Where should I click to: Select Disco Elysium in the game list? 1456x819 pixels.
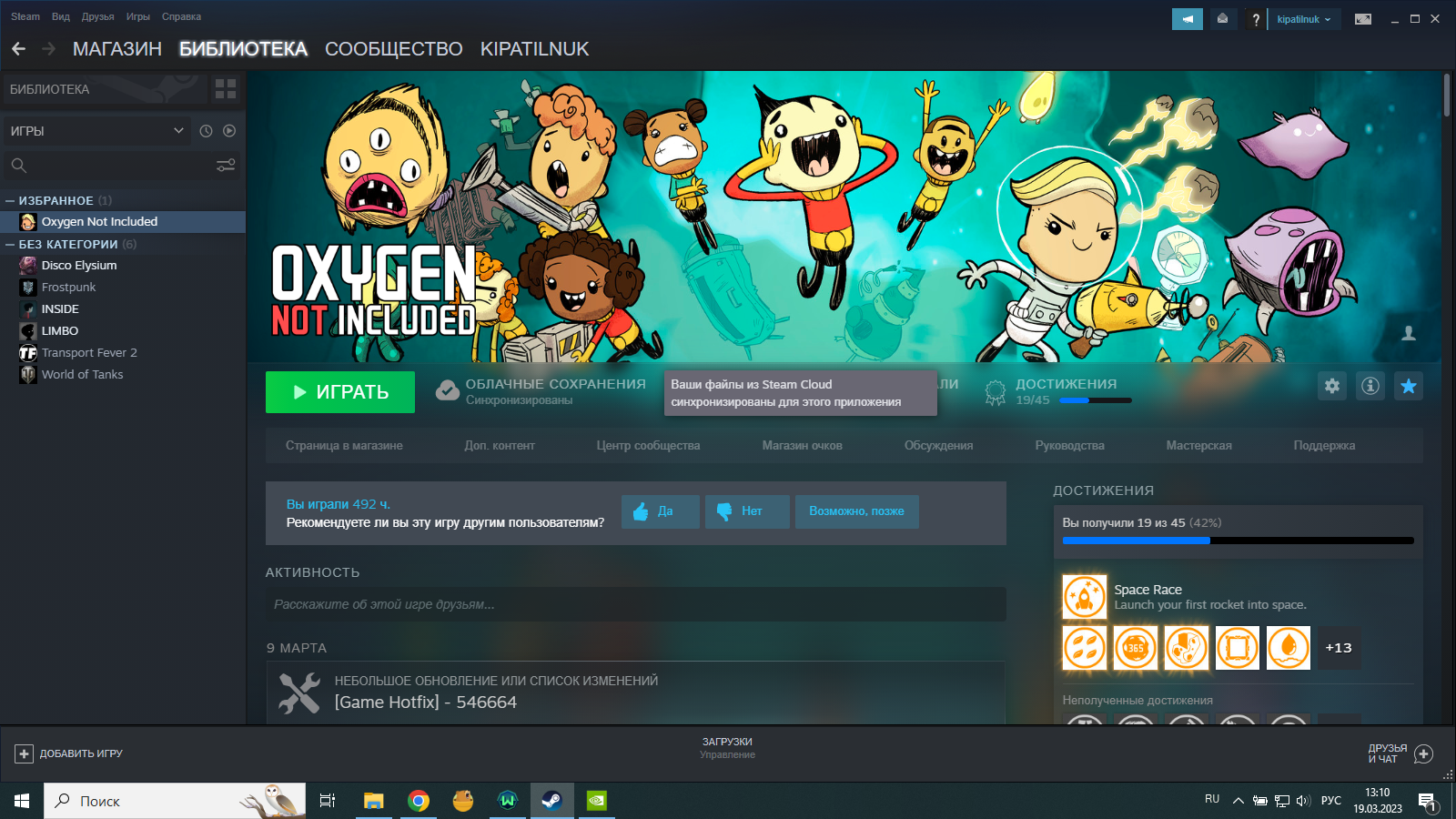[79, 266]
